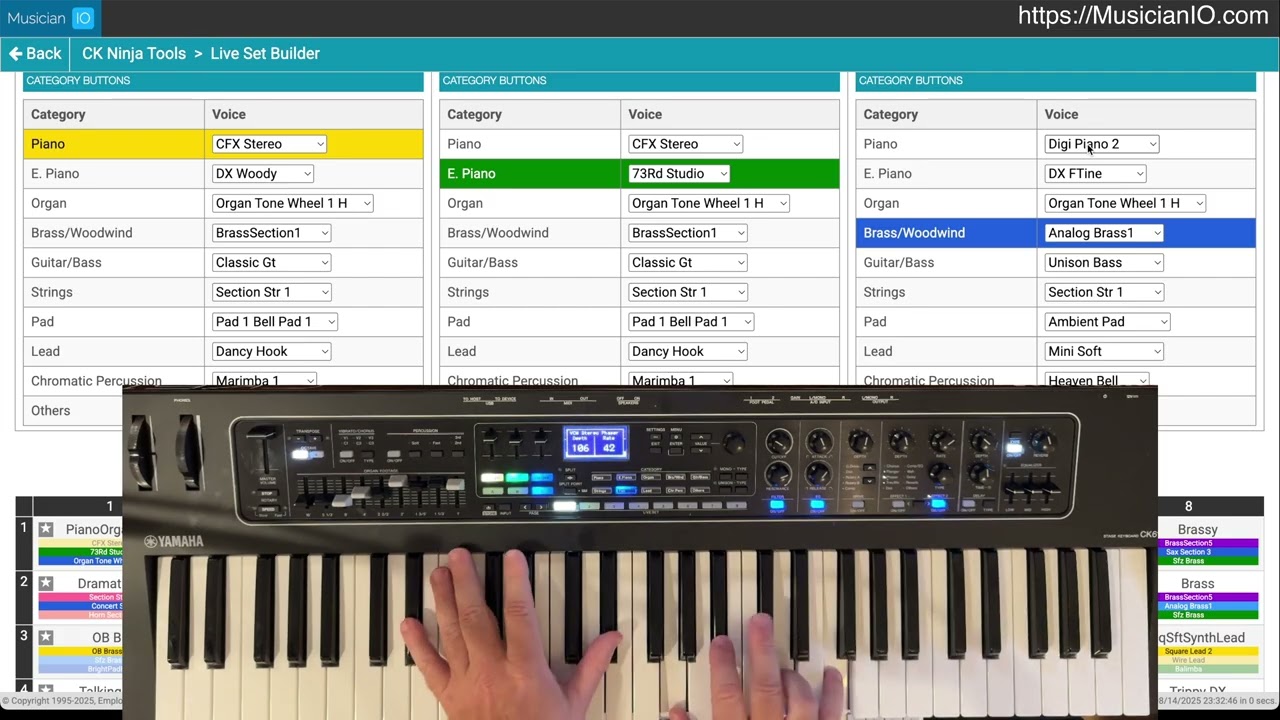Viewport: 1280px width, 720px height.
Task: Open the DX FTine voice dropdown
Action: 1096,174
